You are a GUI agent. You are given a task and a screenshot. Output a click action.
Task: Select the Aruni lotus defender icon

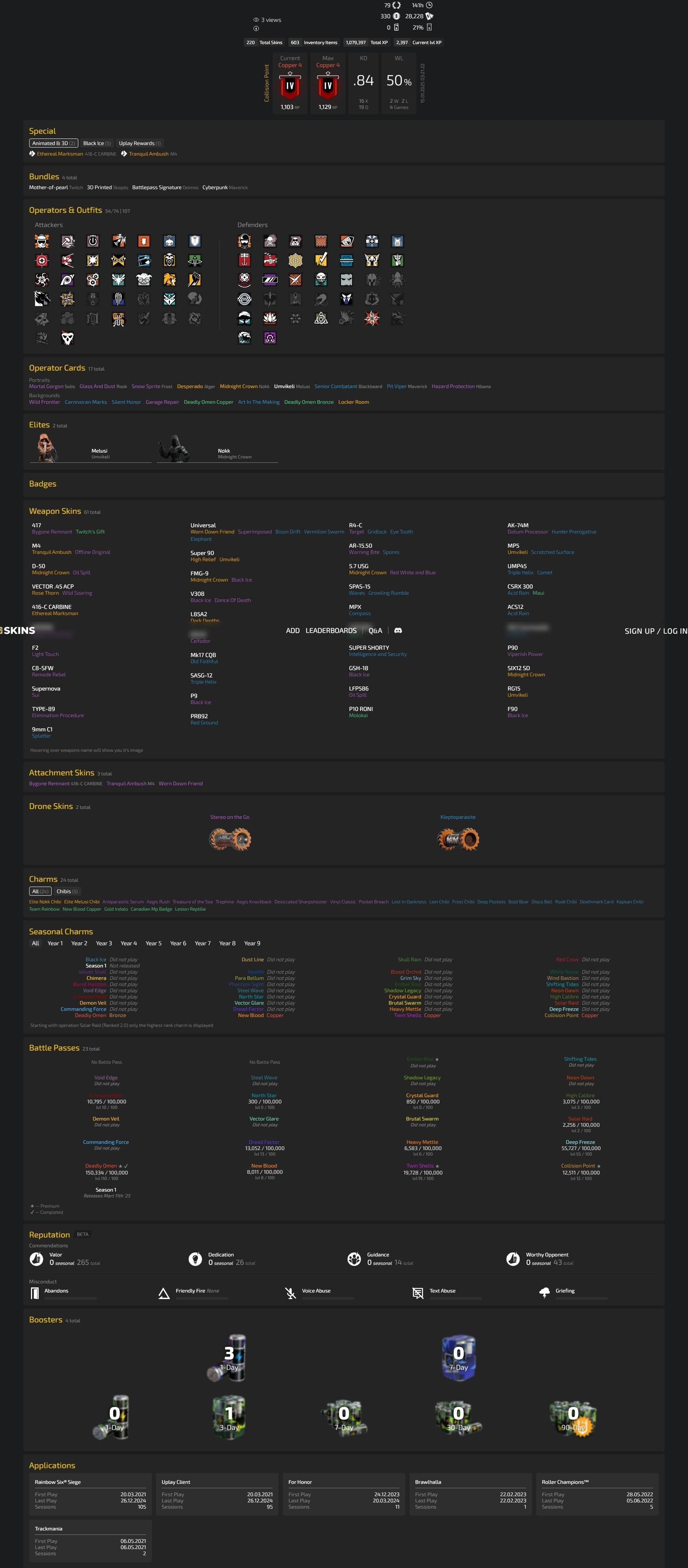[270, 318]
